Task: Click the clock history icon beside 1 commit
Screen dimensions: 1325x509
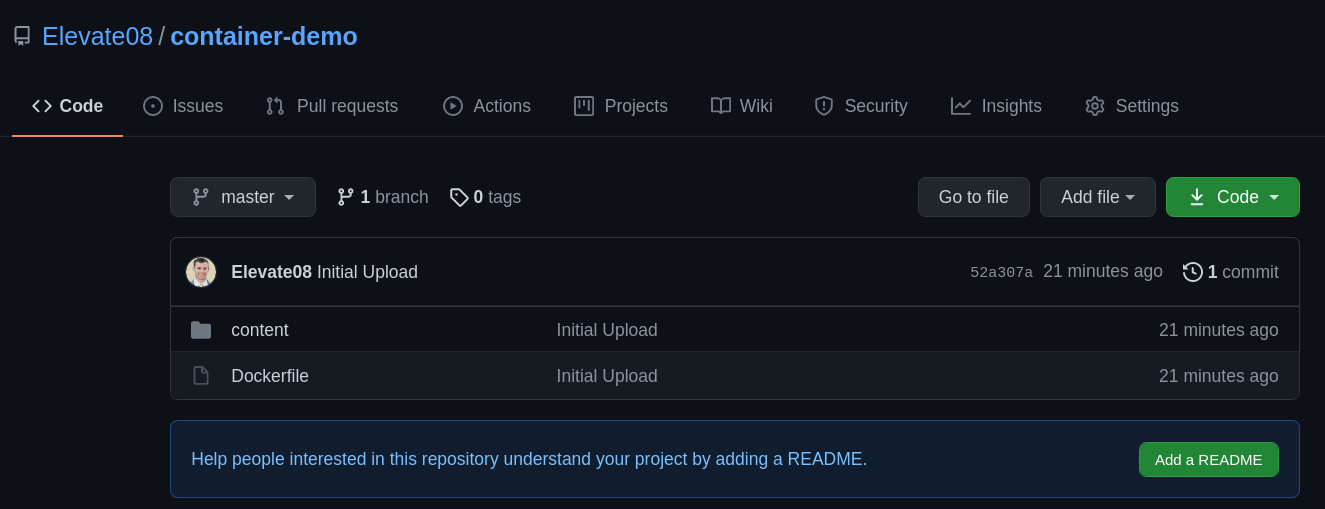Action: [1193, 272]
